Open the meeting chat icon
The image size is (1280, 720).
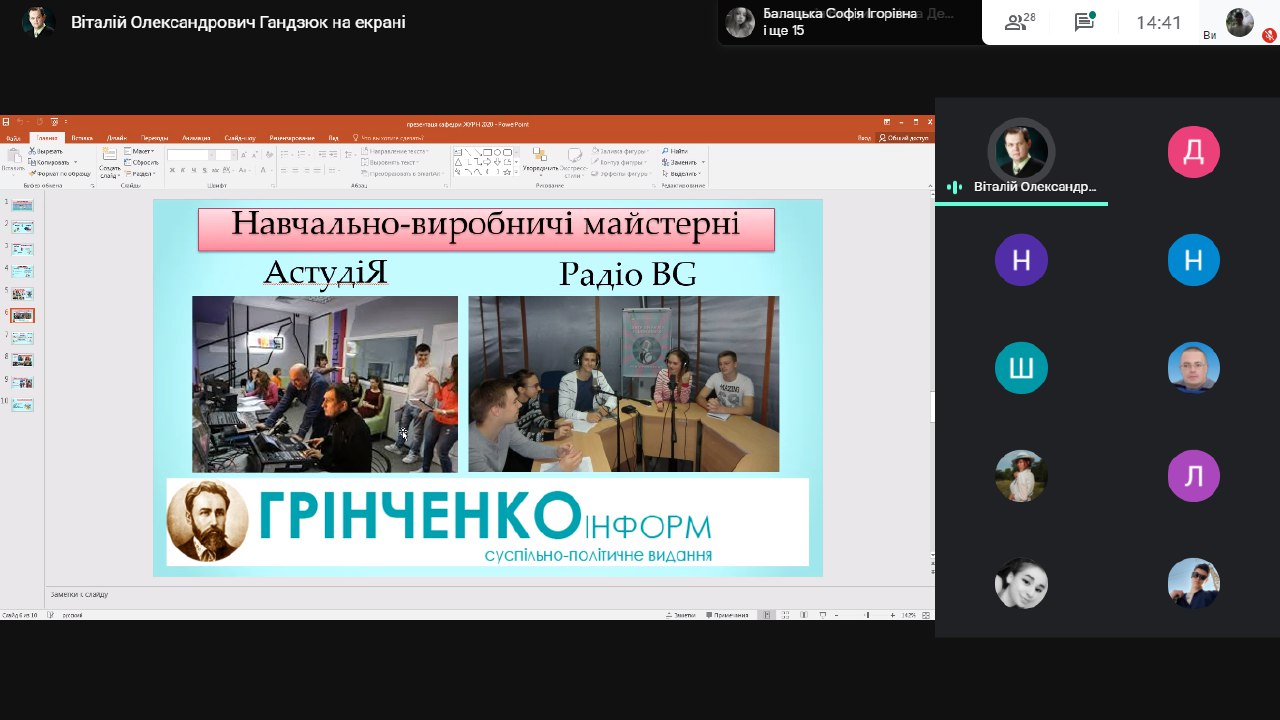1084,22
